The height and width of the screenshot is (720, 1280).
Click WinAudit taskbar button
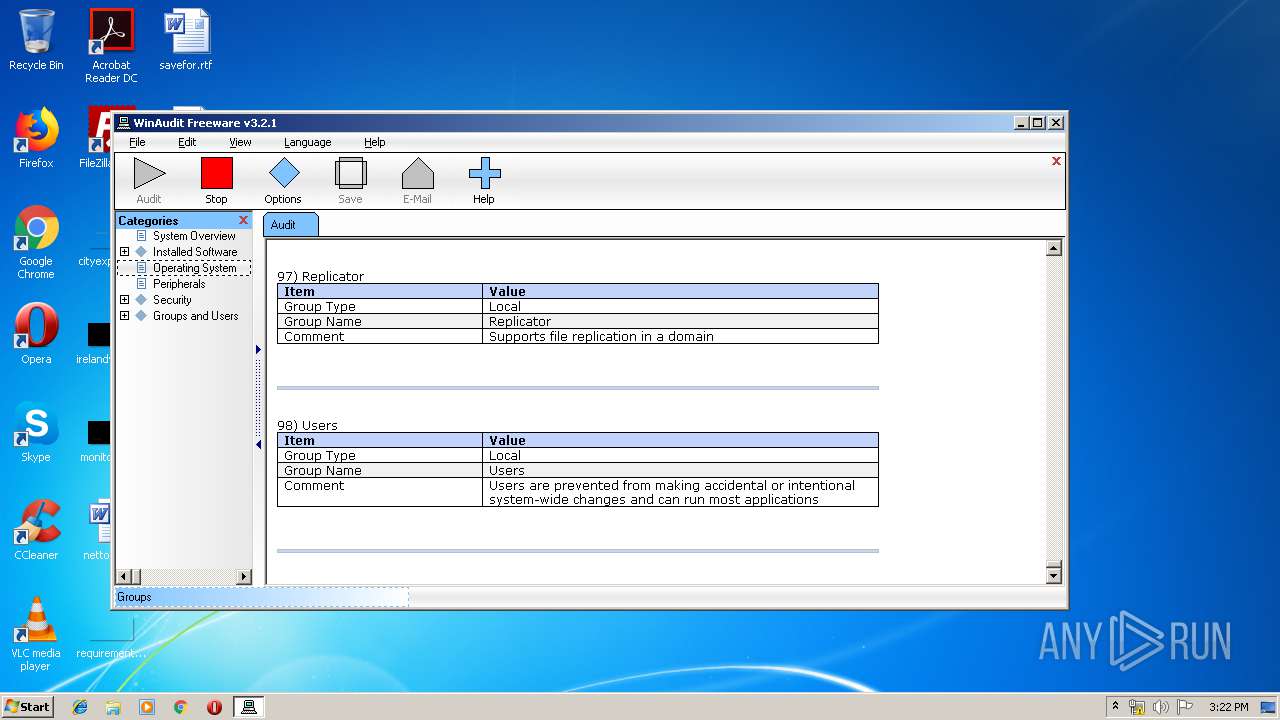249,707
